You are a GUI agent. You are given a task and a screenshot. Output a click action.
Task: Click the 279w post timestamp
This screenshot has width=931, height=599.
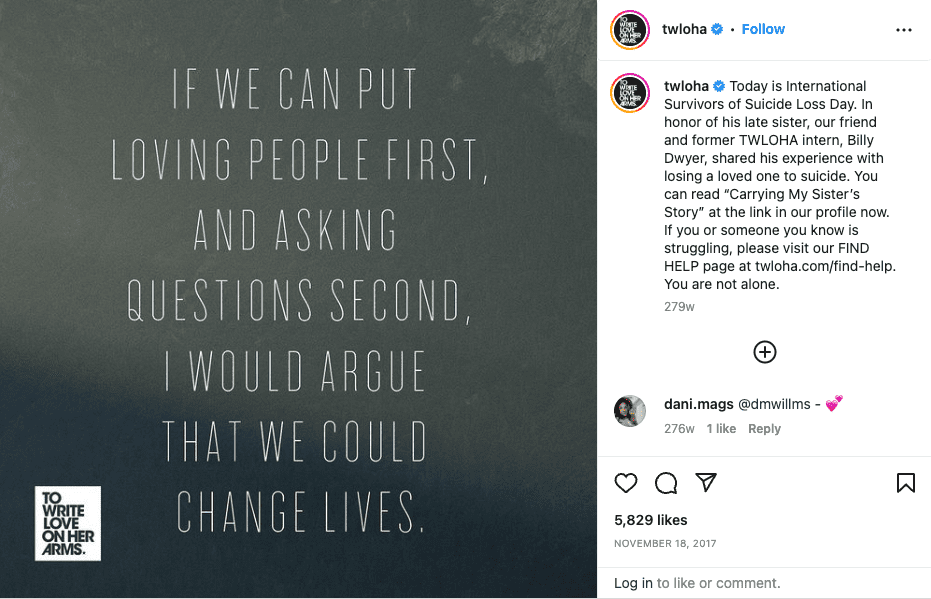(x=679, y=306)
